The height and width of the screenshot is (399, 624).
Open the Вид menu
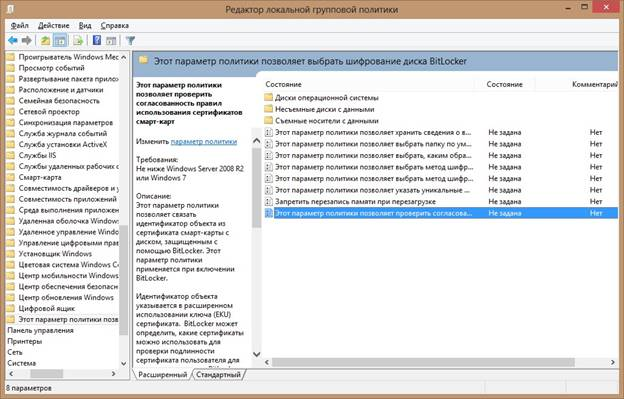pyautogui.click(x=85, y=25)
